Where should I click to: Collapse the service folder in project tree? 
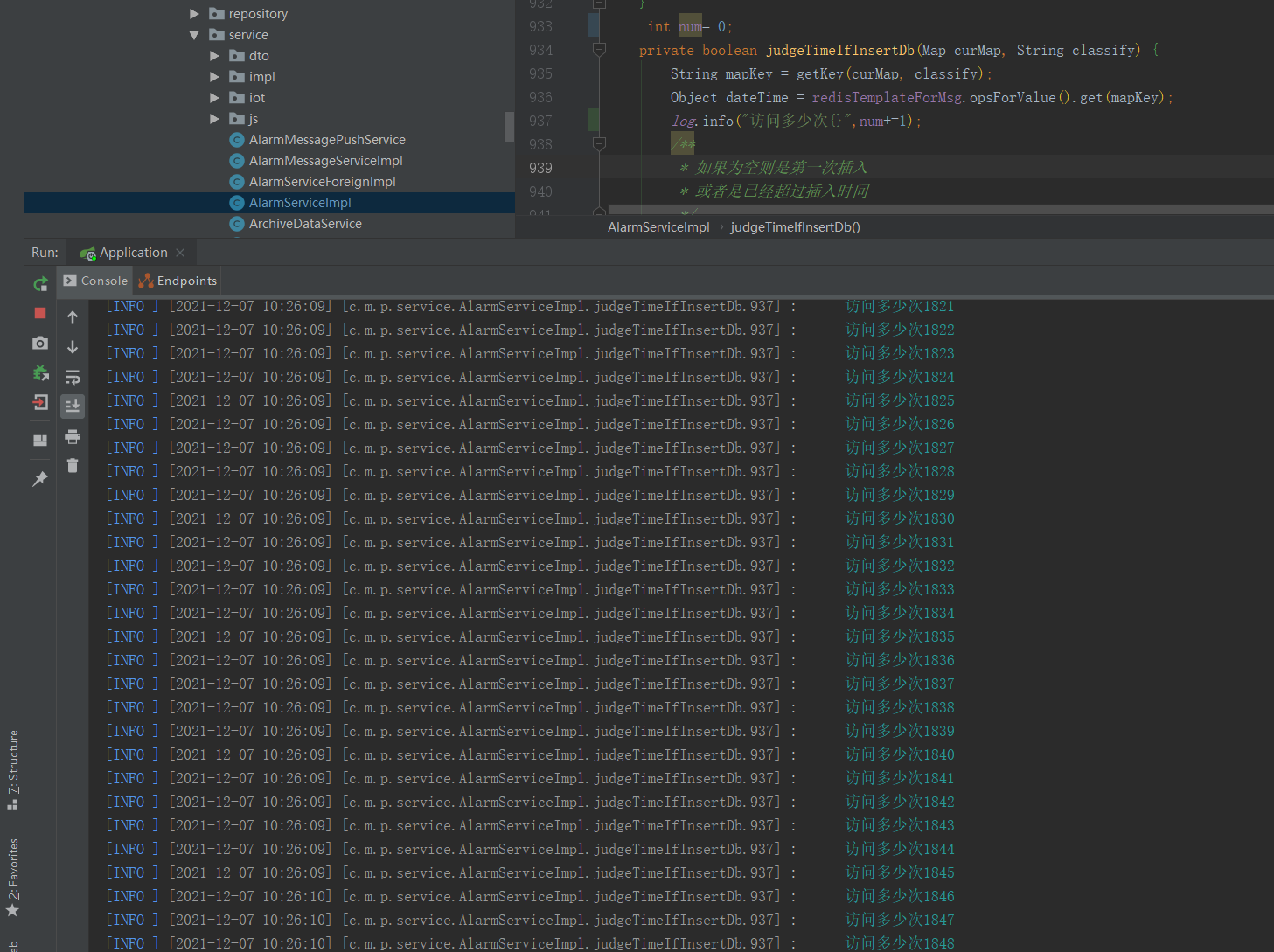[x=194, y=34]
